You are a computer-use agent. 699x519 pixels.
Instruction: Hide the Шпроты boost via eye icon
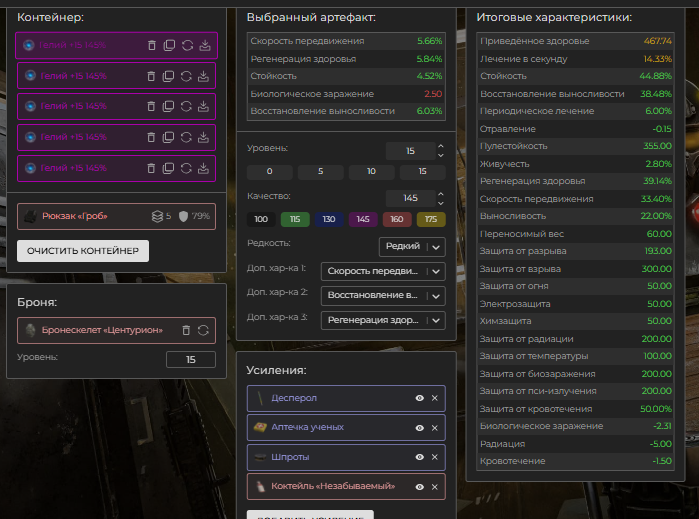point(420,457)
